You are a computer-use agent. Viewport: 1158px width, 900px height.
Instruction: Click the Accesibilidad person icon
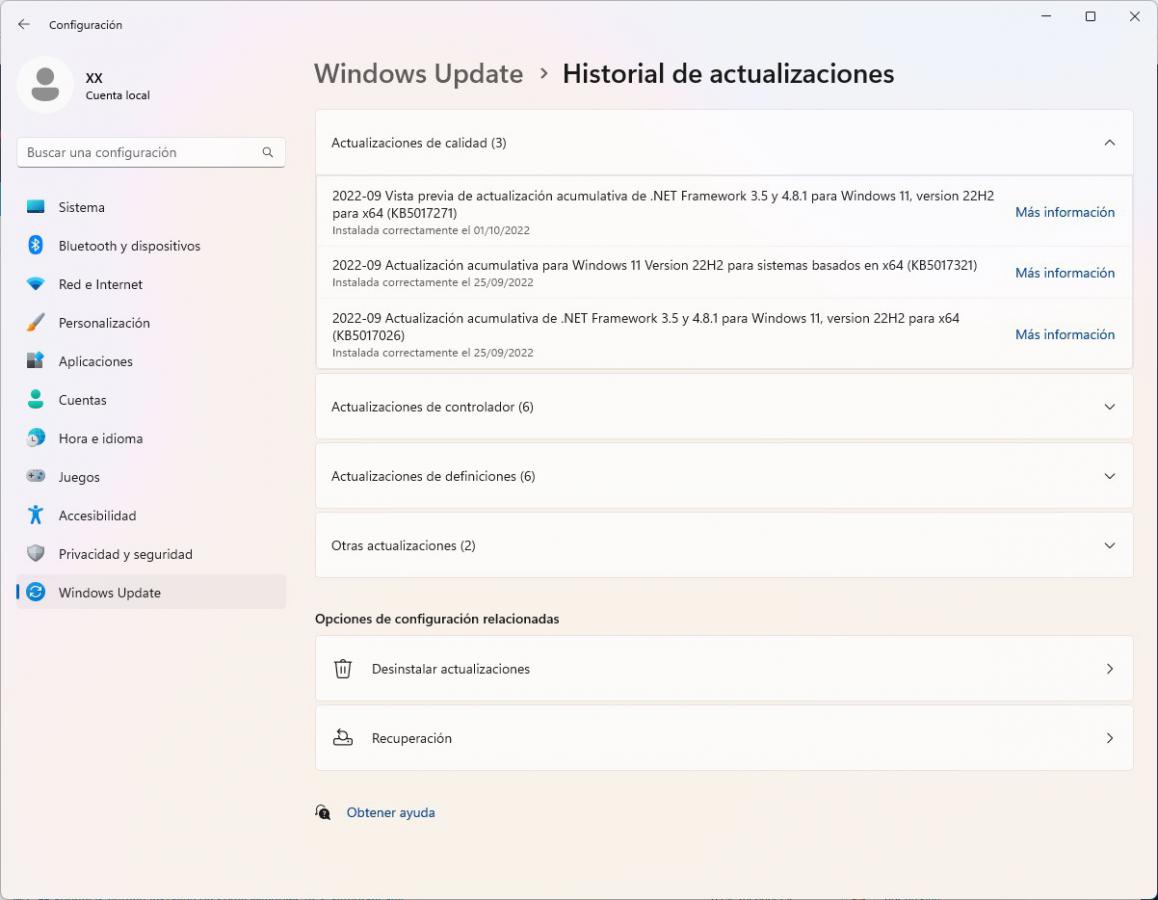pyautogui.click(x=36, y=515)
